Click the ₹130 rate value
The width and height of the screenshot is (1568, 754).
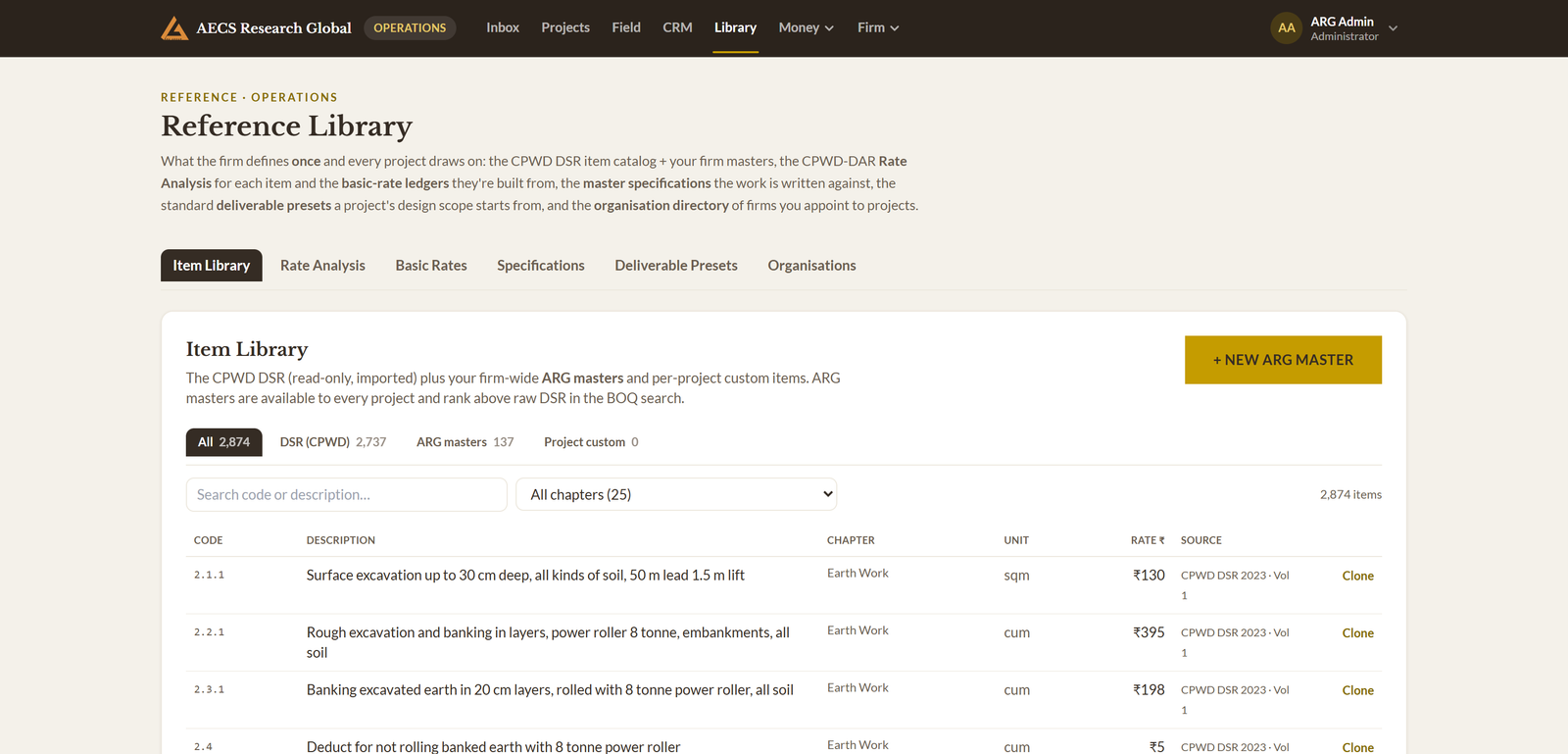point(1149,576)
